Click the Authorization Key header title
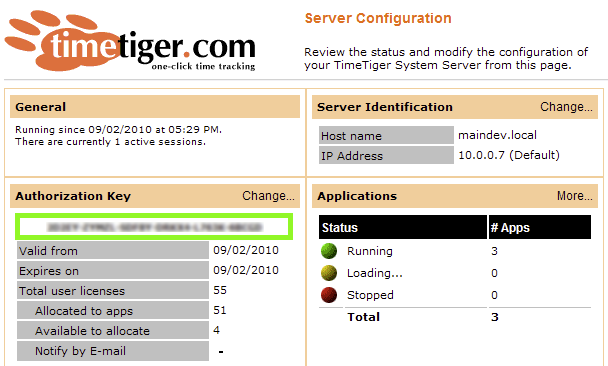The width and height of the screenshot is (608, 366). click(x=73, y=196)
